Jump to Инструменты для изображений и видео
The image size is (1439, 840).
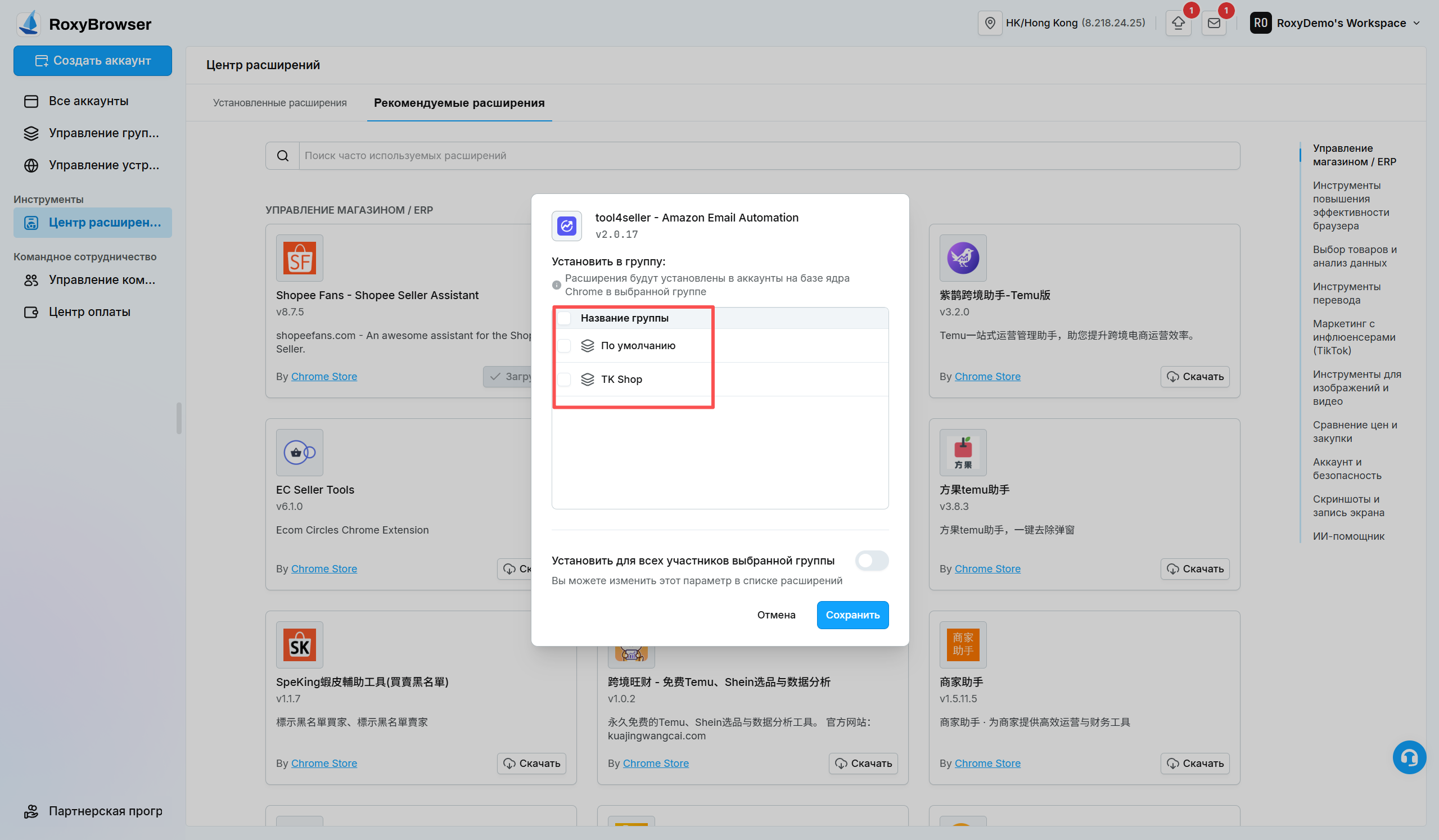[x=1357, y=388]
